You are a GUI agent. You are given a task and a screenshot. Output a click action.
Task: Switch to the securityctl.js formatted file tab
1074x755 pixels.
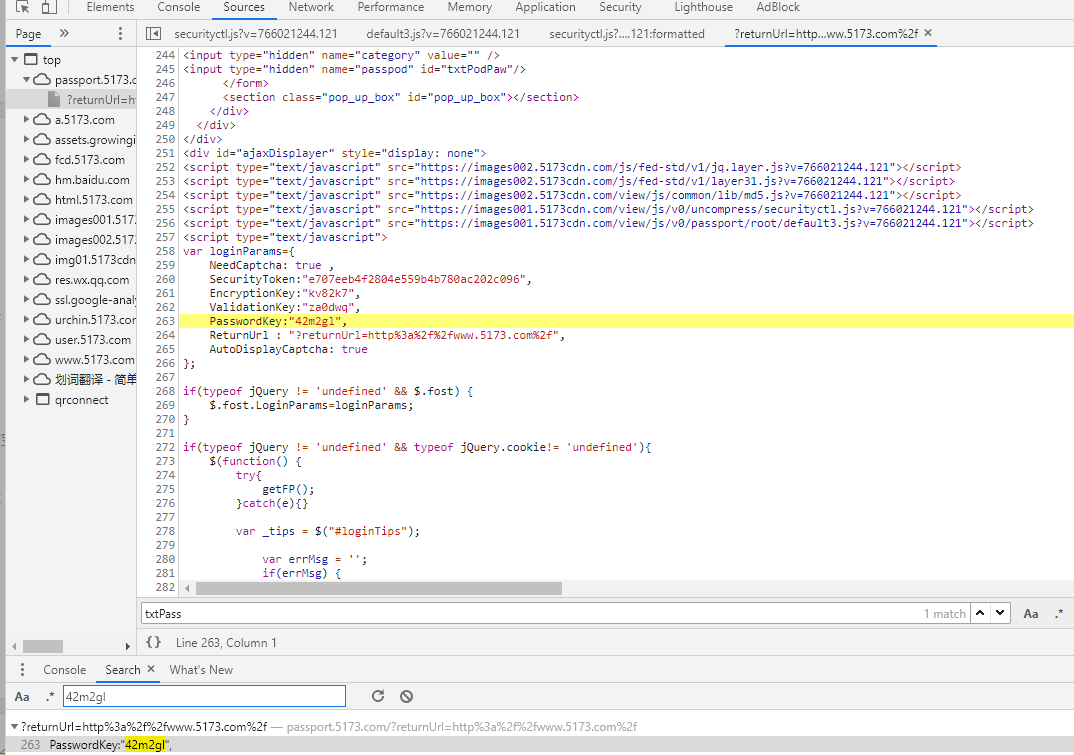point(627,34)
